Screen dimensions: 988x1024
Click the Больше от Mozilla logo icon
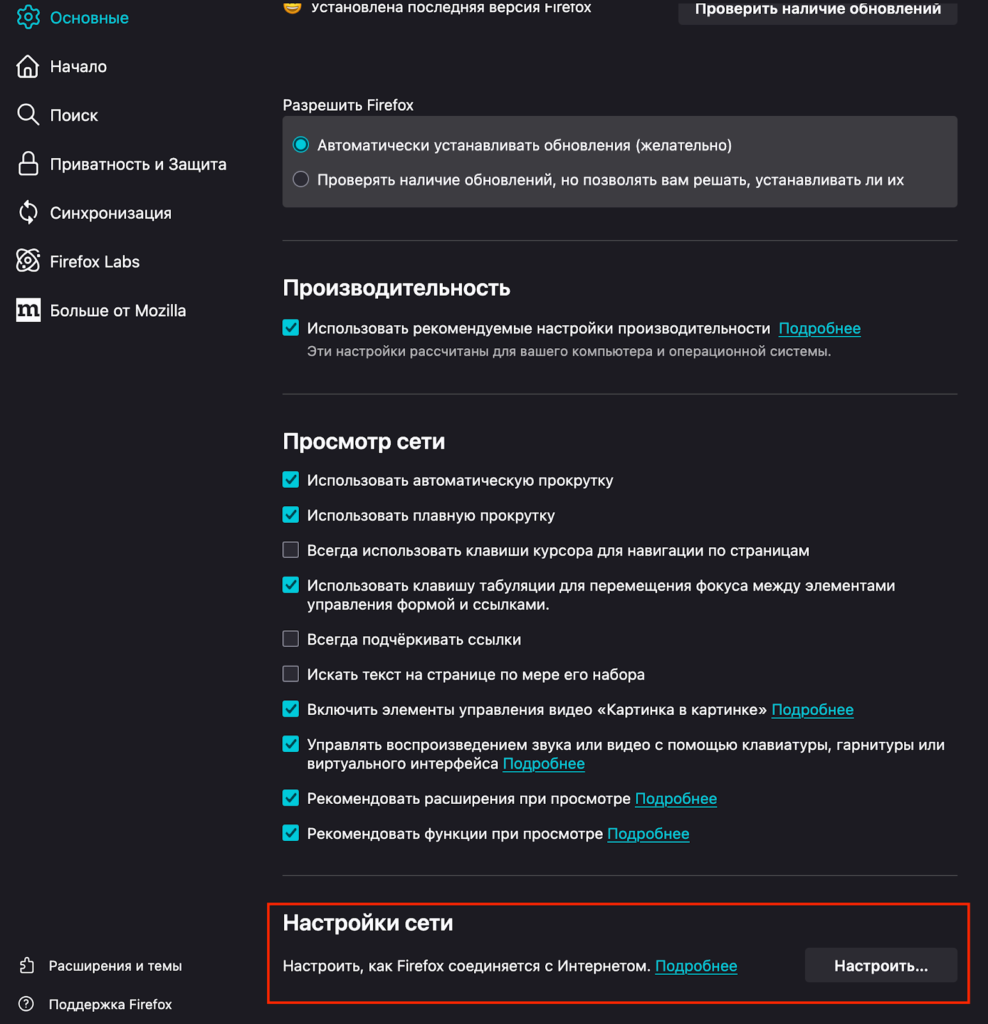(x=27, y=310)
